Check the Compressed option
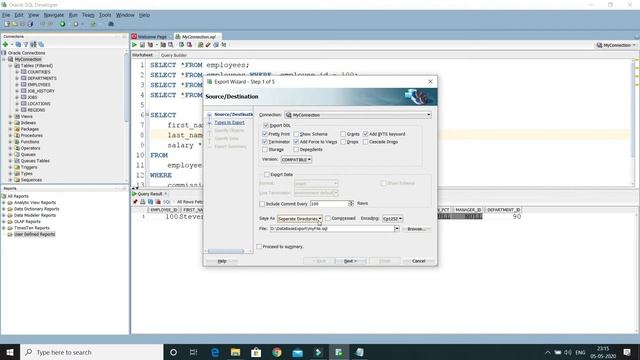This screenshot has width=640, height=360. 328,218
